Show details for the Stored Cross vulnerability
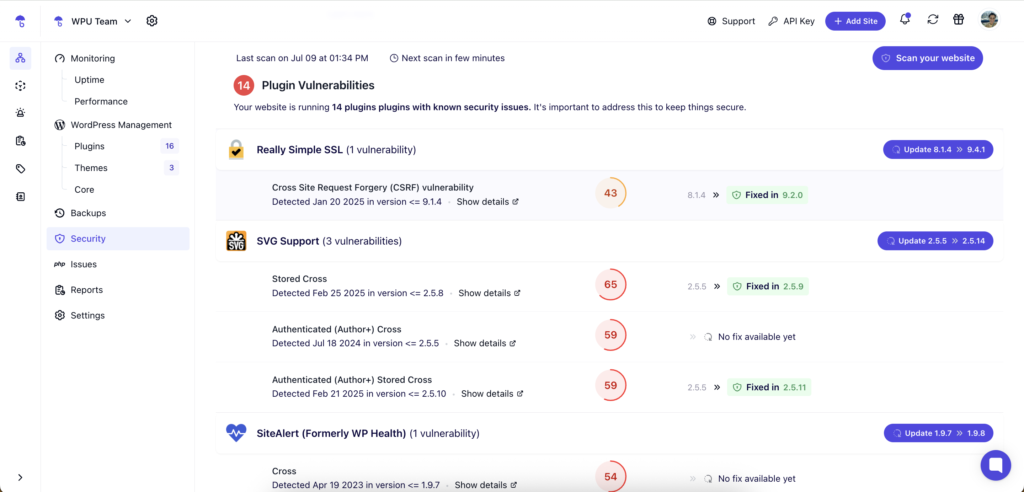The image size is (1024, 492). tap(489, 293)
